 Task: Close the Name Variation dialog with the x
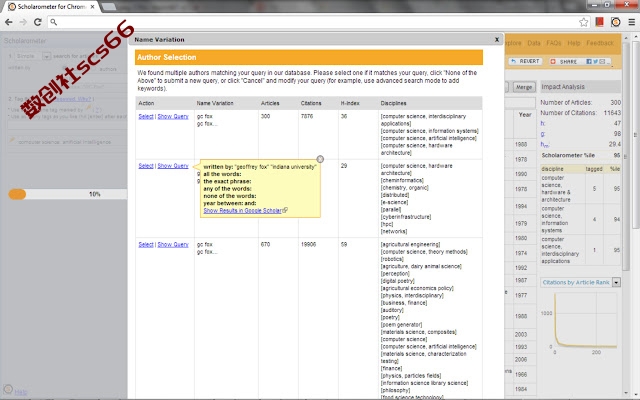click(497, 40)
